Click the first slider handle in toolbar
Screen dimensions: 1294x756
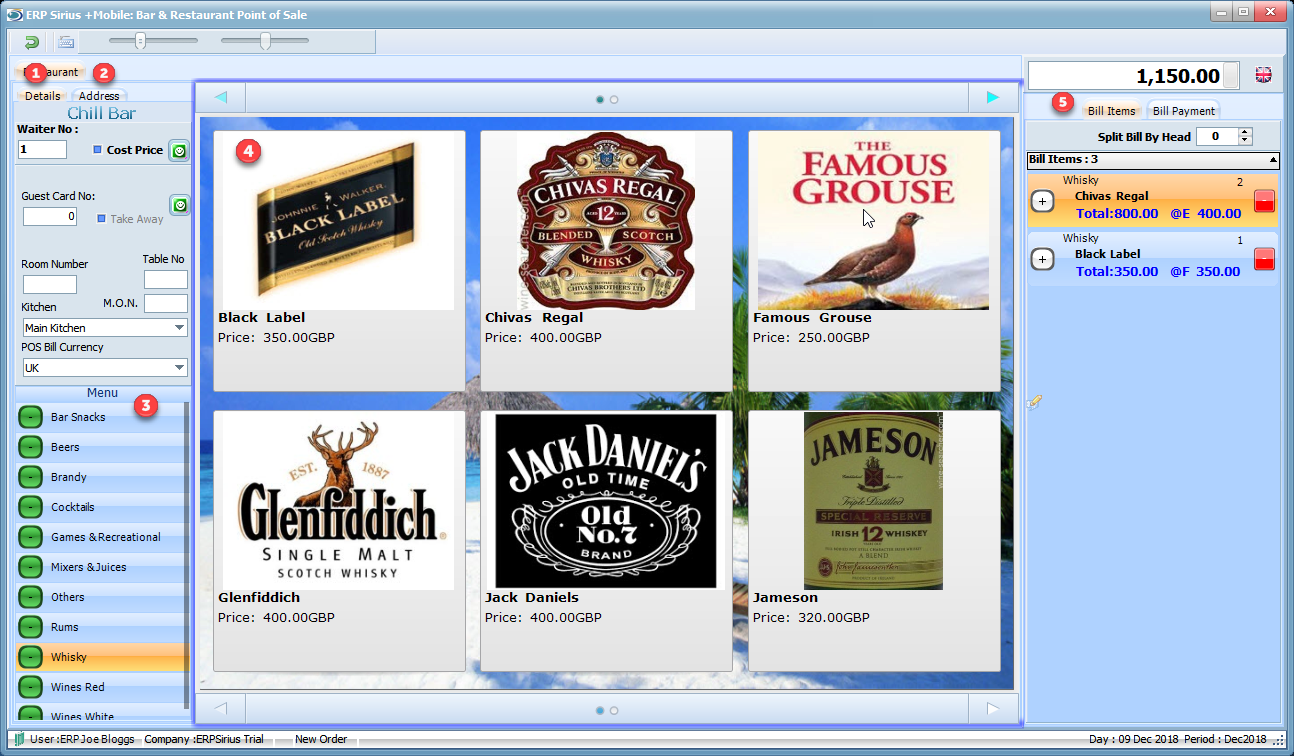coord(141,41)
